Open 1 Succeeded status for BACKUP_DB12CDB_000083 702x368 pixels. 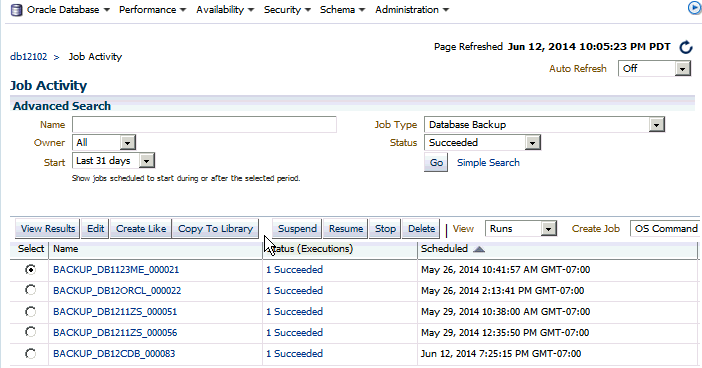(x=294, y=354)
